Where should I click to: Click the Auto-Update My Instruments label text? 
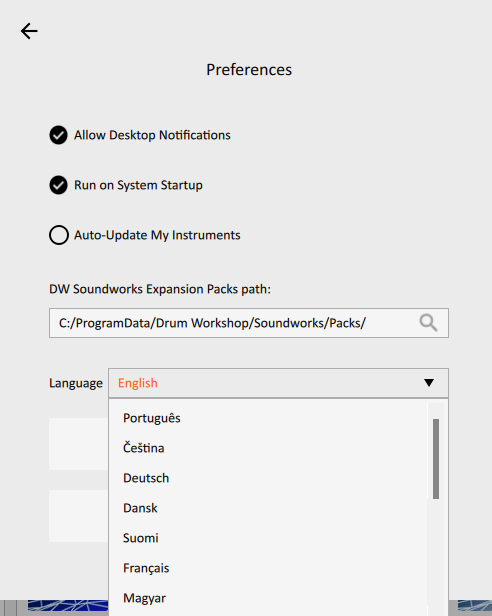click(157, 235)
